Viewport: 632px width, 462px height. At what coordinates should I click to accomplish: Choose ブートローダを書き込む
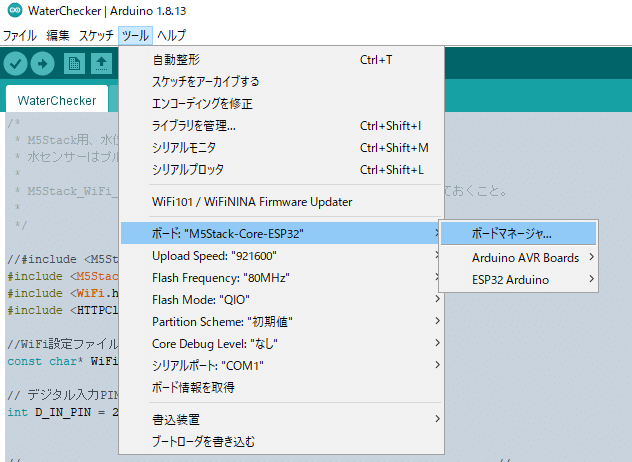point(281,441)
